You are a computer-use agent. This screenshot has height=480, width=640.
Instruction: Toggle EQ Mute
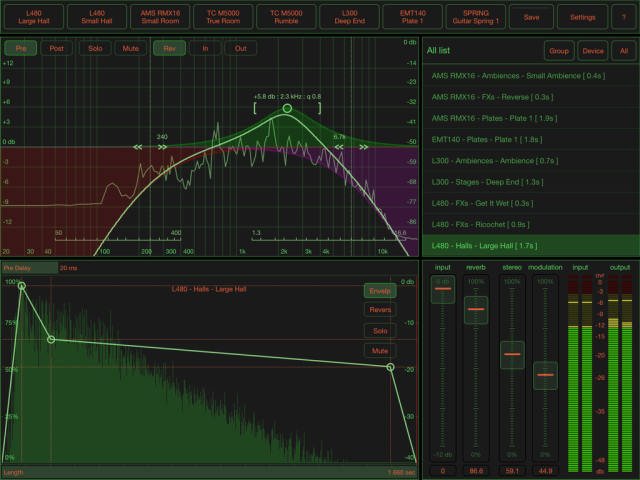tap(131, 48)
